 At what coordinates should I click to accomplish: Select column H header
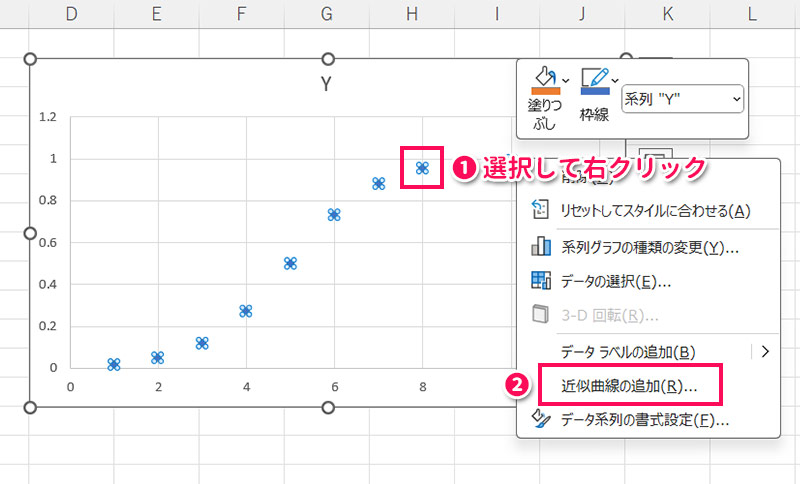pos(412,14)
